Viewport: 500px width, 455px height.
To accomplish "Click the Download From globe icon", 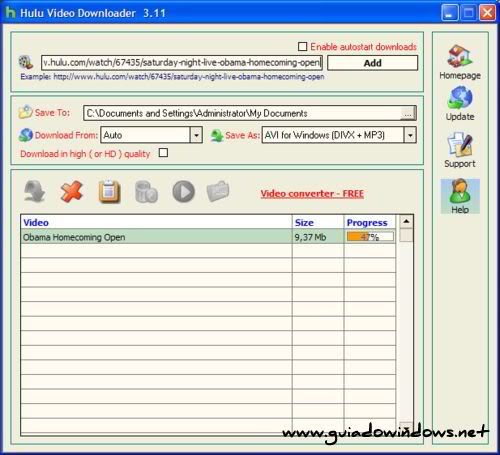I will coord(26,135).
